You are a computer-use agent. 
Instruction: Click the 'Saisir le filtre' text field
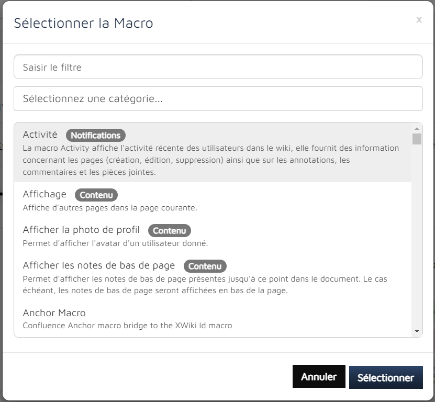click(218, 67)
